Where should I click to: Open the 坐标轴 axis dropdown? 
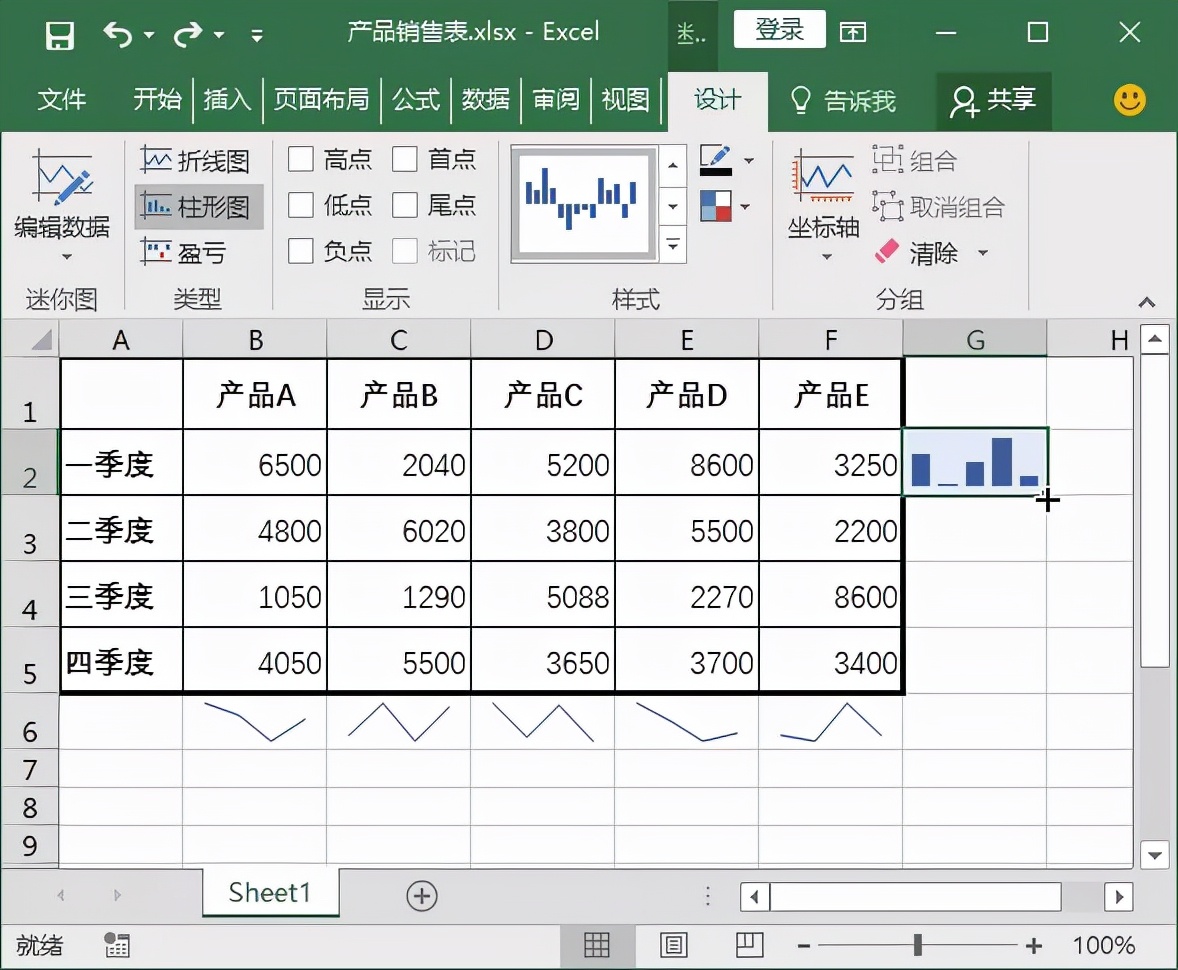[823, 257]
